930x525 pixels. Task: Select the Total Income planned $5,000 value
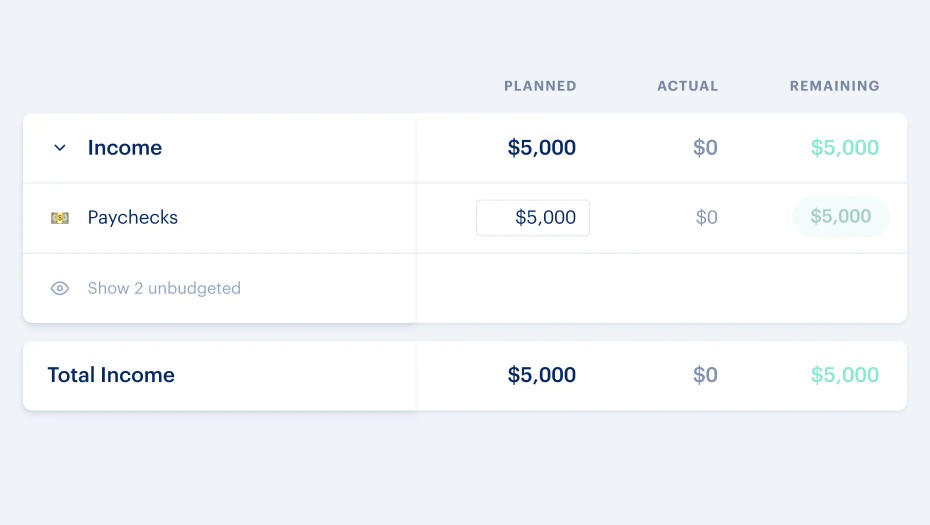tap(542, 375)
